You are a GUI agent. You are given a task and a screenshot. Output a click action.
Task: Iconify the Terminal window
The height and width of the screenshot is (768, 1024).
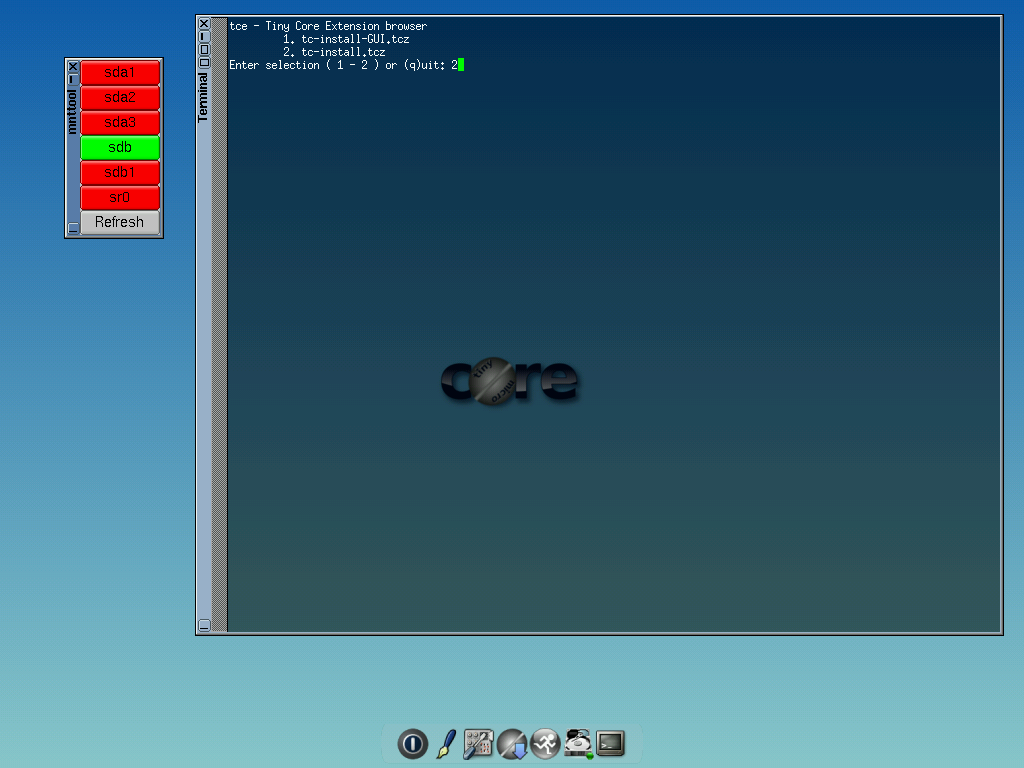204,37
